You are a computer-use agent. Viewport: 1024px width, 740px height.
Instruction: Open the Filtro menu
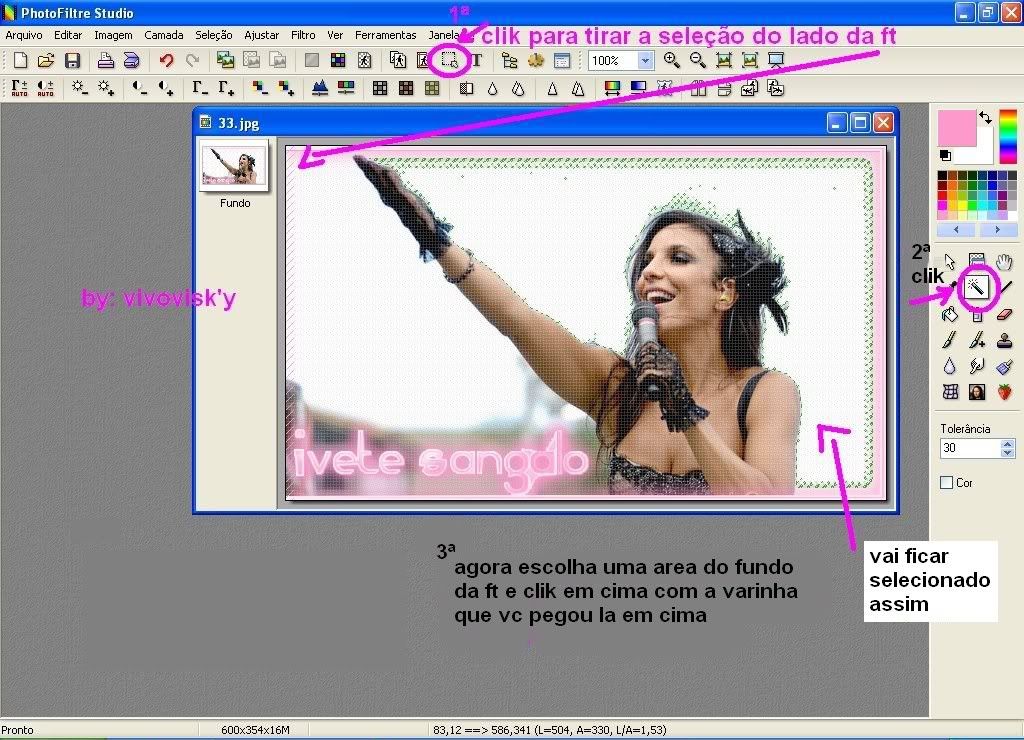[303, 35]
